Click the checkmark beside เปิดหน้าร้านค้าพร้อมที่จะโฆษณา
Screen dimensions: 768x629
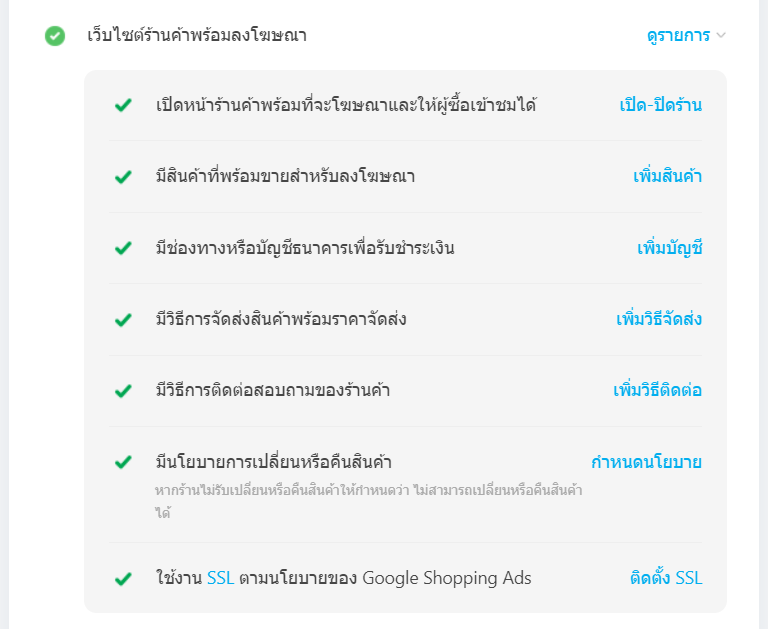[123, 105]
